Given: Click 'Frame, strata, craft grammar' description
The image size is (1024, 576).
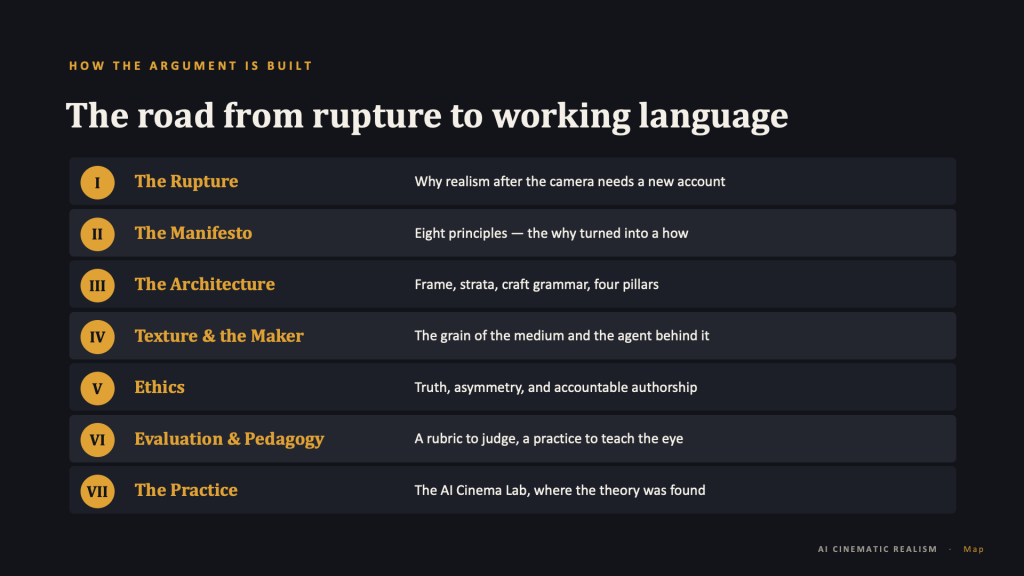Looking at the screenshot, I should click(x=536, y=285).
